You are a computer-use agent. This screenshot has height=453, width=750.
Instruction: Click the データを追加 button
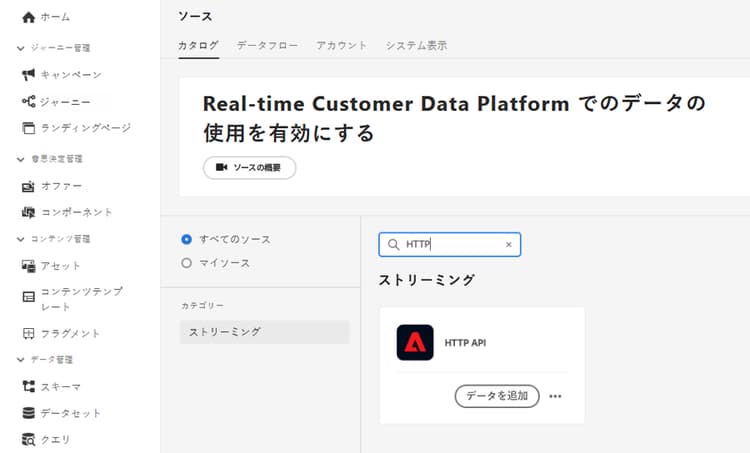tap(497, 396)
